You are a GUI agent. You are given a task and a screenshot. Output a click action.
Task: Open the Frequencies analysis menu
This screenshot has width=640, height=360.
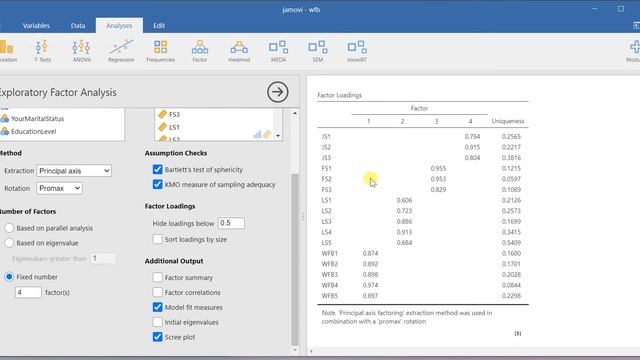[160, 51]
